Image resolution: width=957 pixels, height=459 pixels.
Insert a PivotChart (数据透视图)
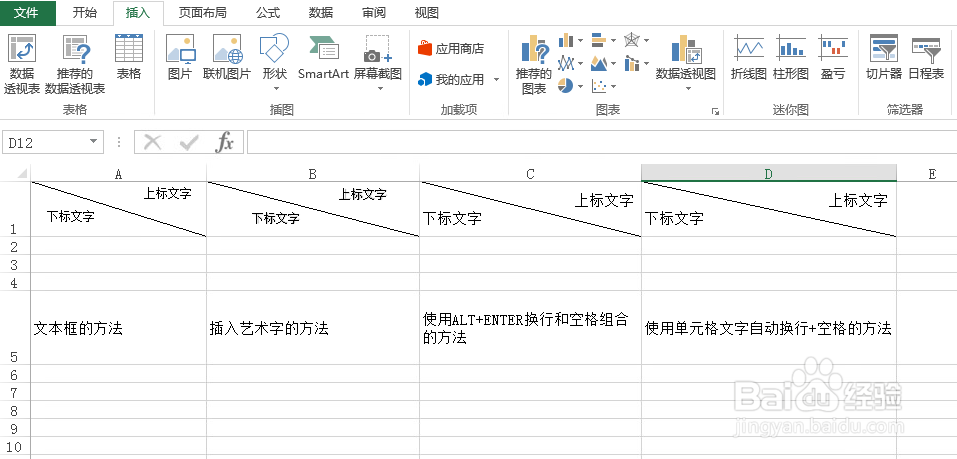point(686,62)
